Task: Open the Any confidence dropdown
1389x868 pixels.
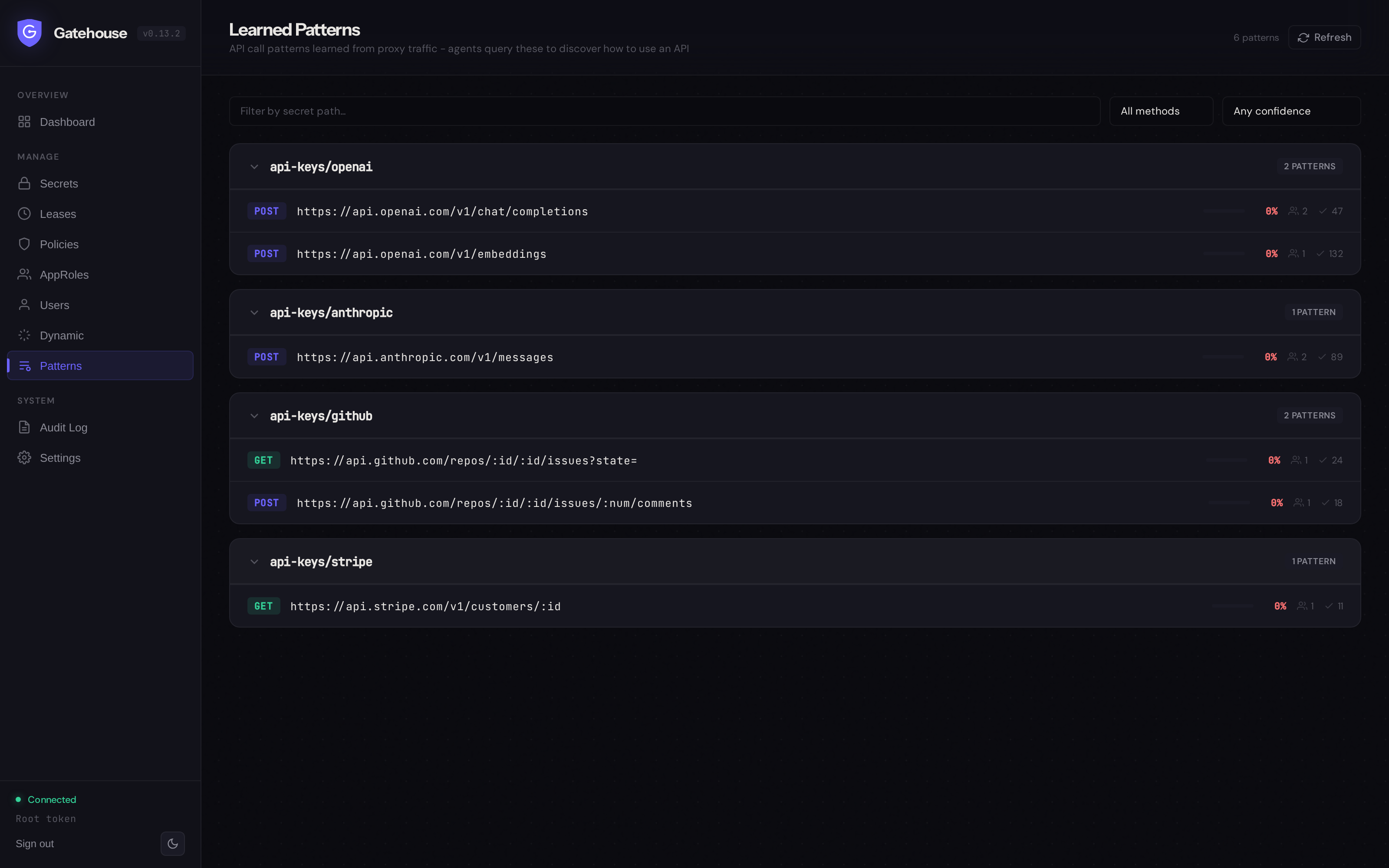Action: pos(1291,111)
